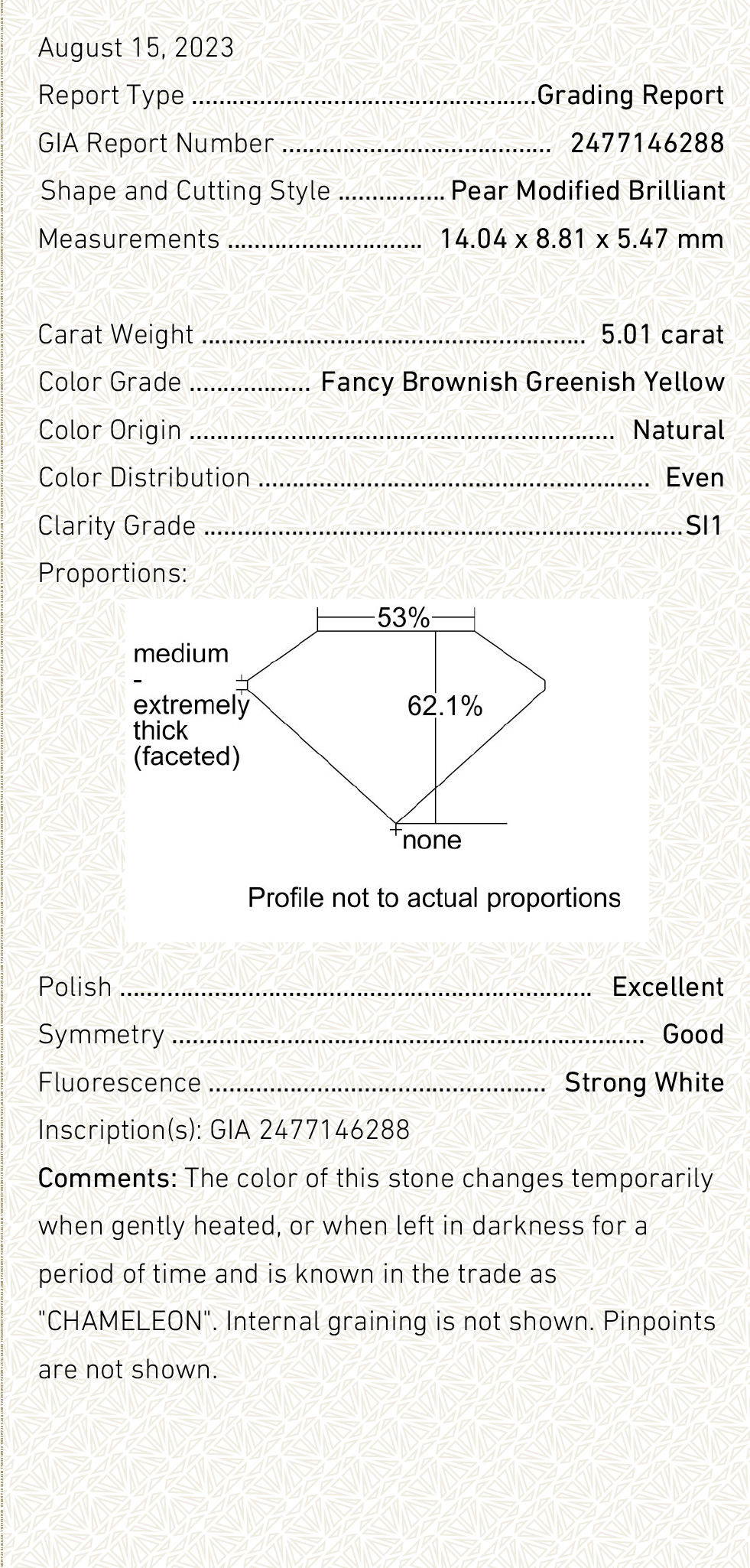Click the Fancy Brownish Greenish Yellow color grade
The image size is (750, 1568).
coord(522,382)
